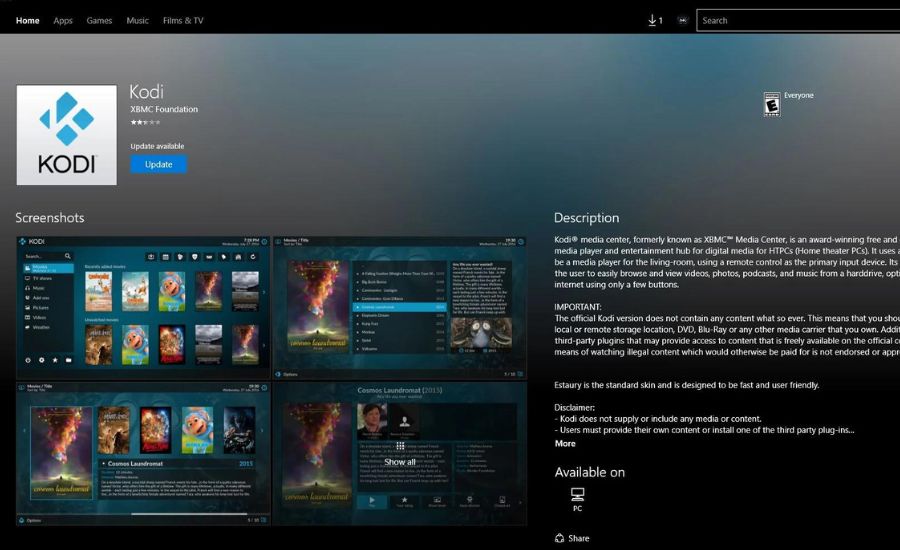Viewport: 900px width, 550px height.
Task: Open the Kodi home screen screenshot thumbnail
Action: click(x=143, y=307)
